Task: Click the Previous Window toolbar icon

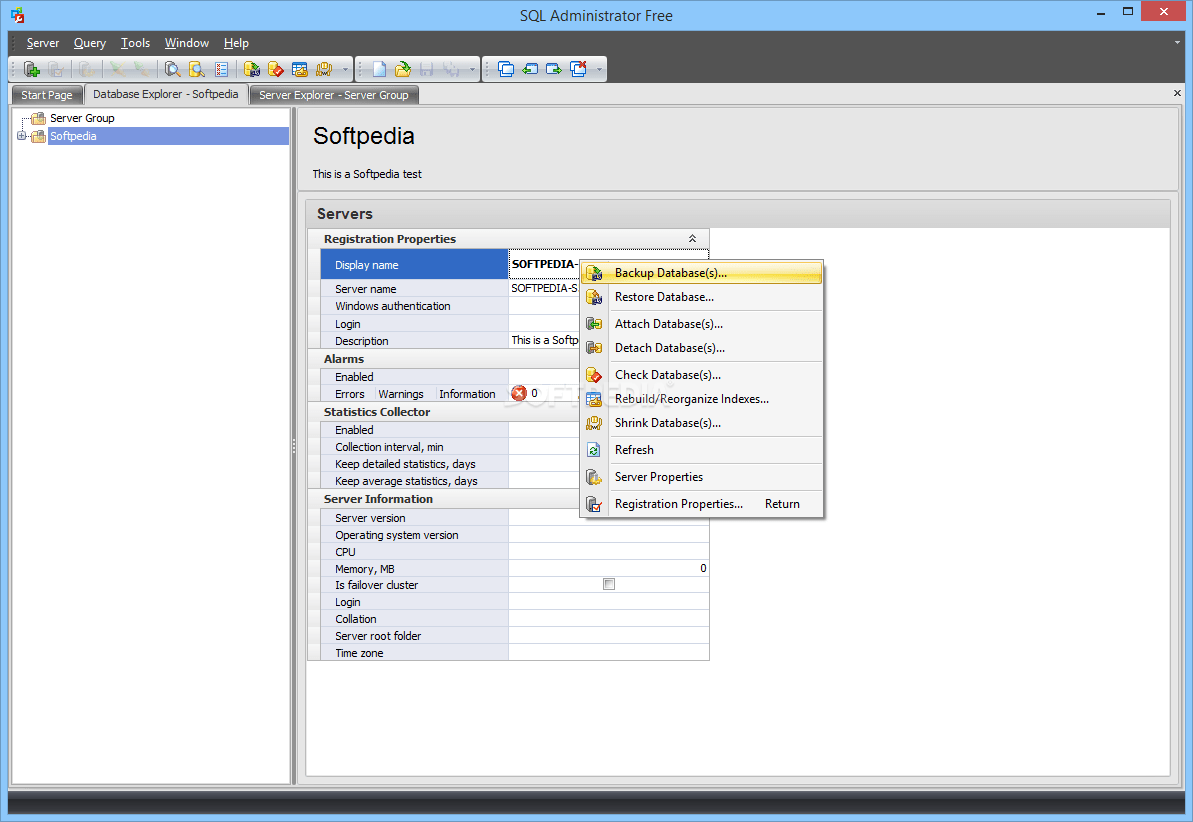Action: 530,69
